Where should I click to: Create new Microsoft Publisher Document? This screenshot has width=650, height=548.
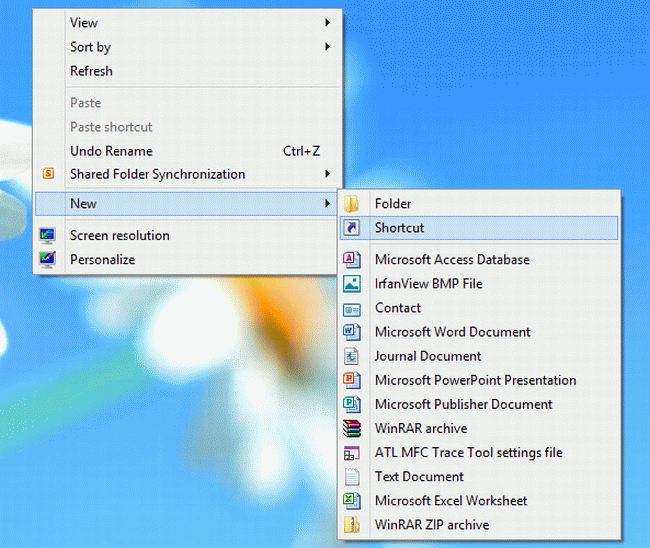coord(479,404)
